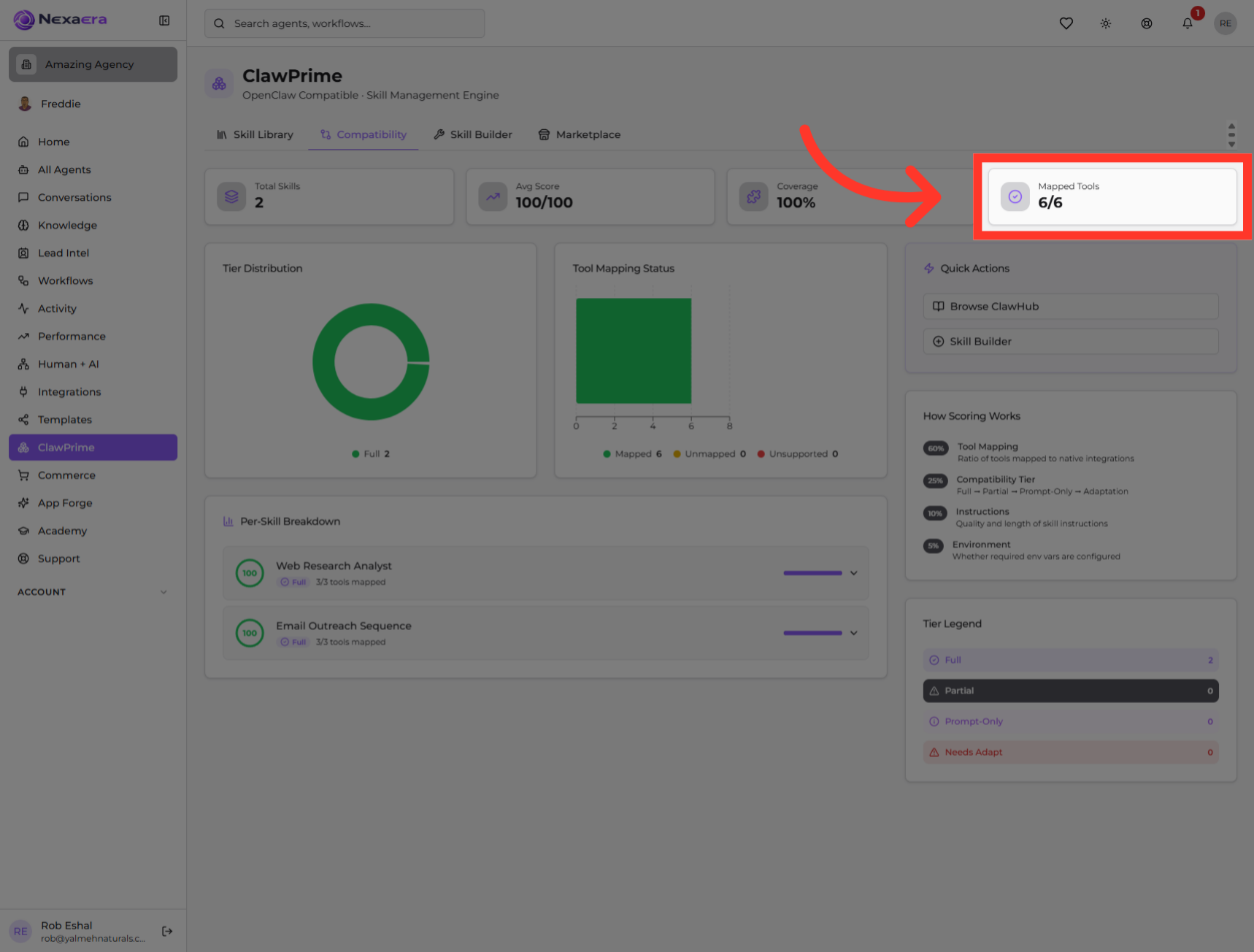Open Commerce cart icon

click(23, 475)
